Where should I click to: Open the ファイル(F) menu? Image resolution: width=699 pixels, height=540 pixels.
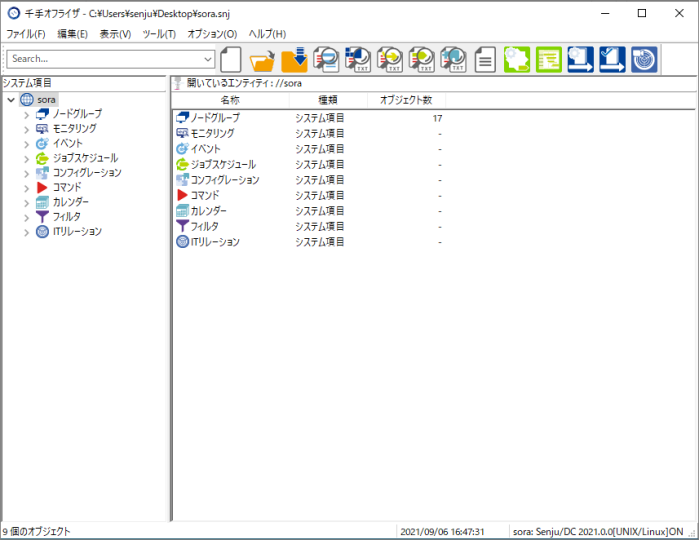(26, 34)
